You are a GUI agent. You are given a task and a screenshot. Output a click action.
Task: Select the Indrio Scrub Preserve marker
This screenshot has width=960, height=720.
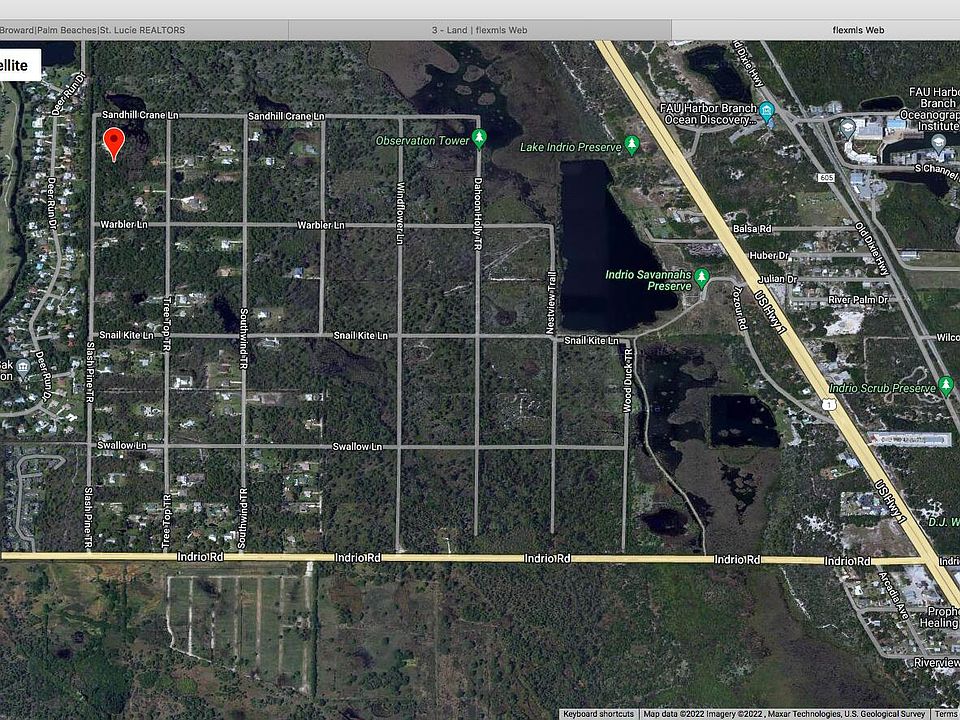(x=946, y=386)
